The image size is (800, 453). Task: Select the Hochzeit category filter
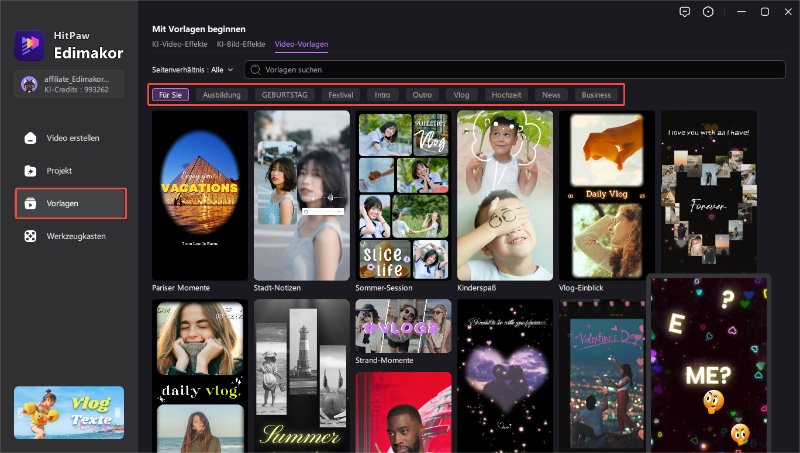click(504, 94)
